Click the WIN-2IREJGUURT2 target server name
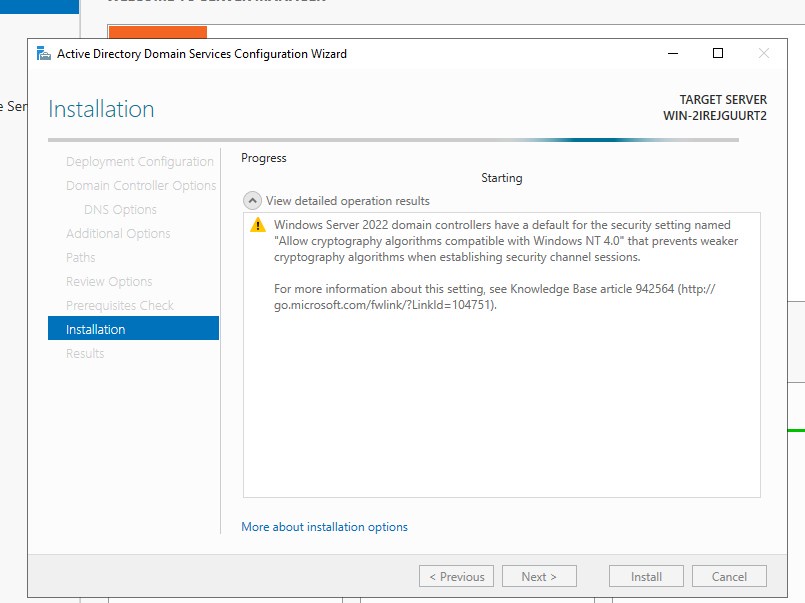The width and height of the screenshot is (805, 603). (715, 115)
